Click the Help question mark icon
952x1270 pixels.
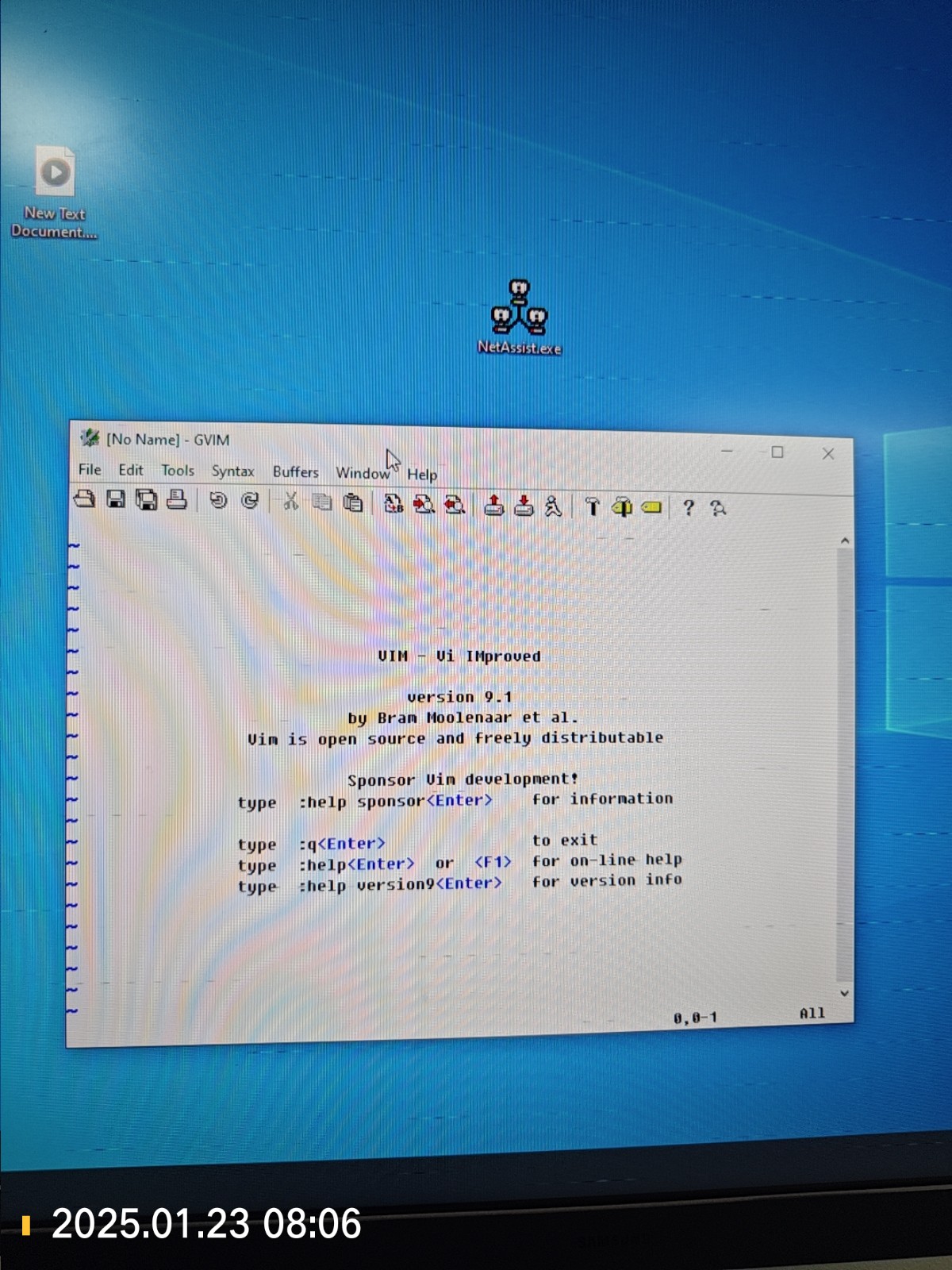(x=689, y=508)
